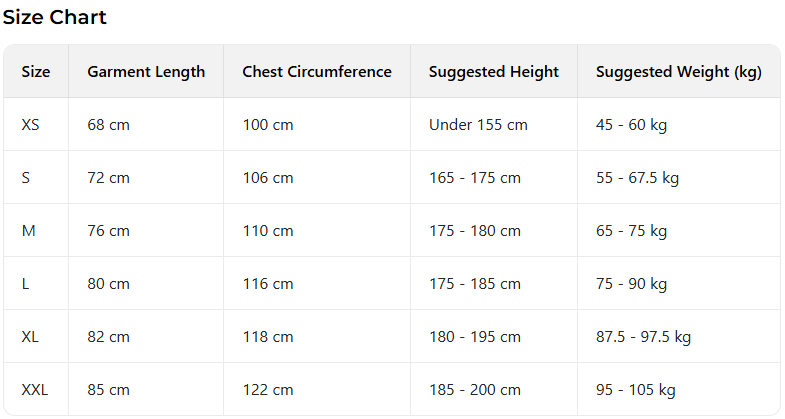Click the 185 - 200 cm height cell
Screen dimensions: 785x419
[x=475, y=390]
